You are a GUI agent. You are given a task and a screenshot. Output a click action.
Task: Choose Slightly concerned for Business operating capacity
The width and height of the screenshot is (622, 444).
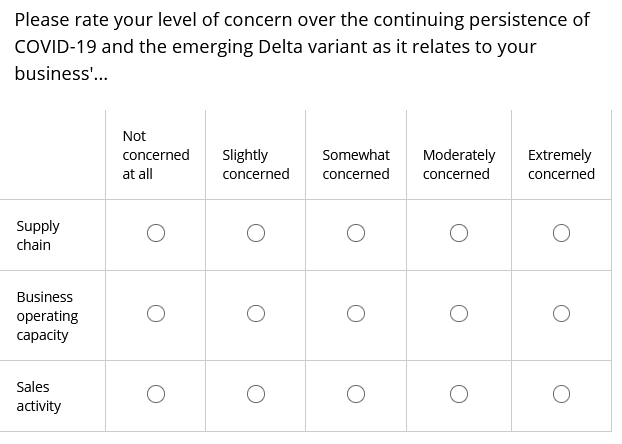255,313
